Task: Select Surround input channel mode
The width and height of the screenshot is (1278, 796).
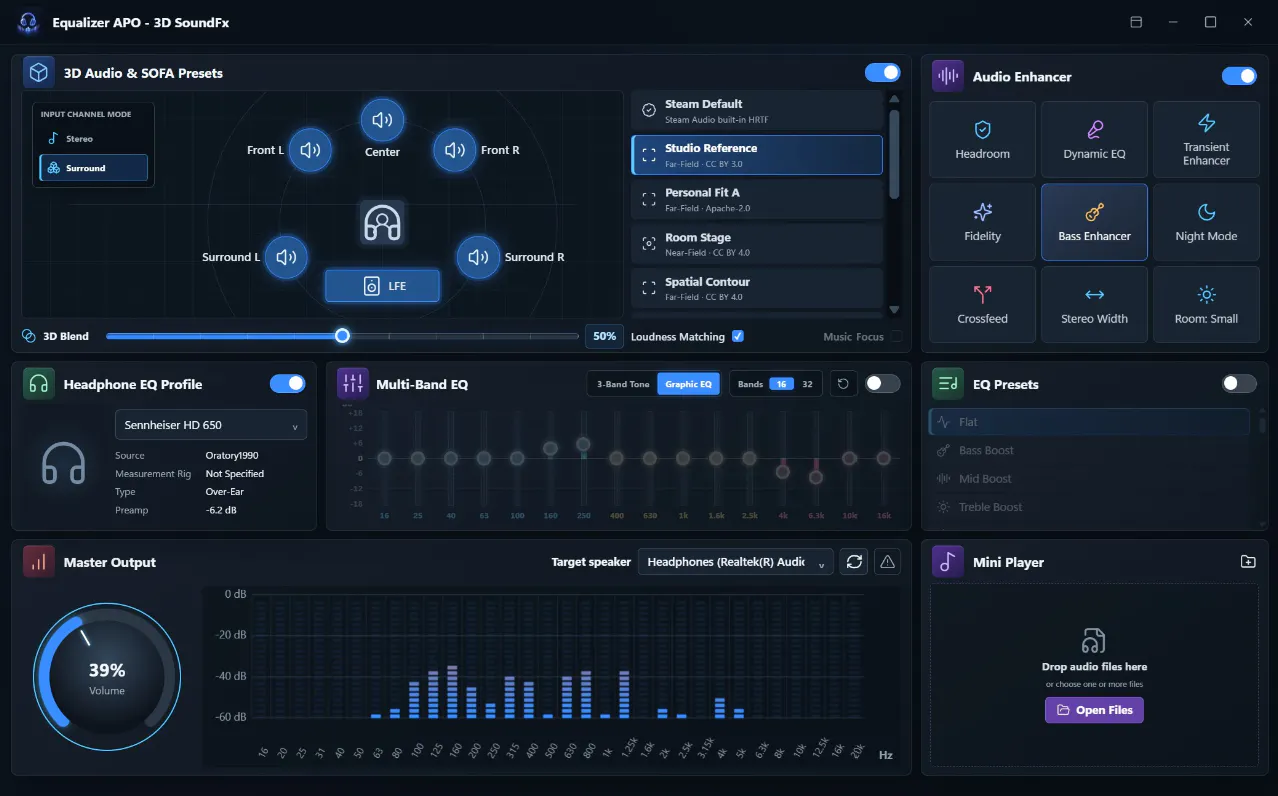Action: point(93,168)
